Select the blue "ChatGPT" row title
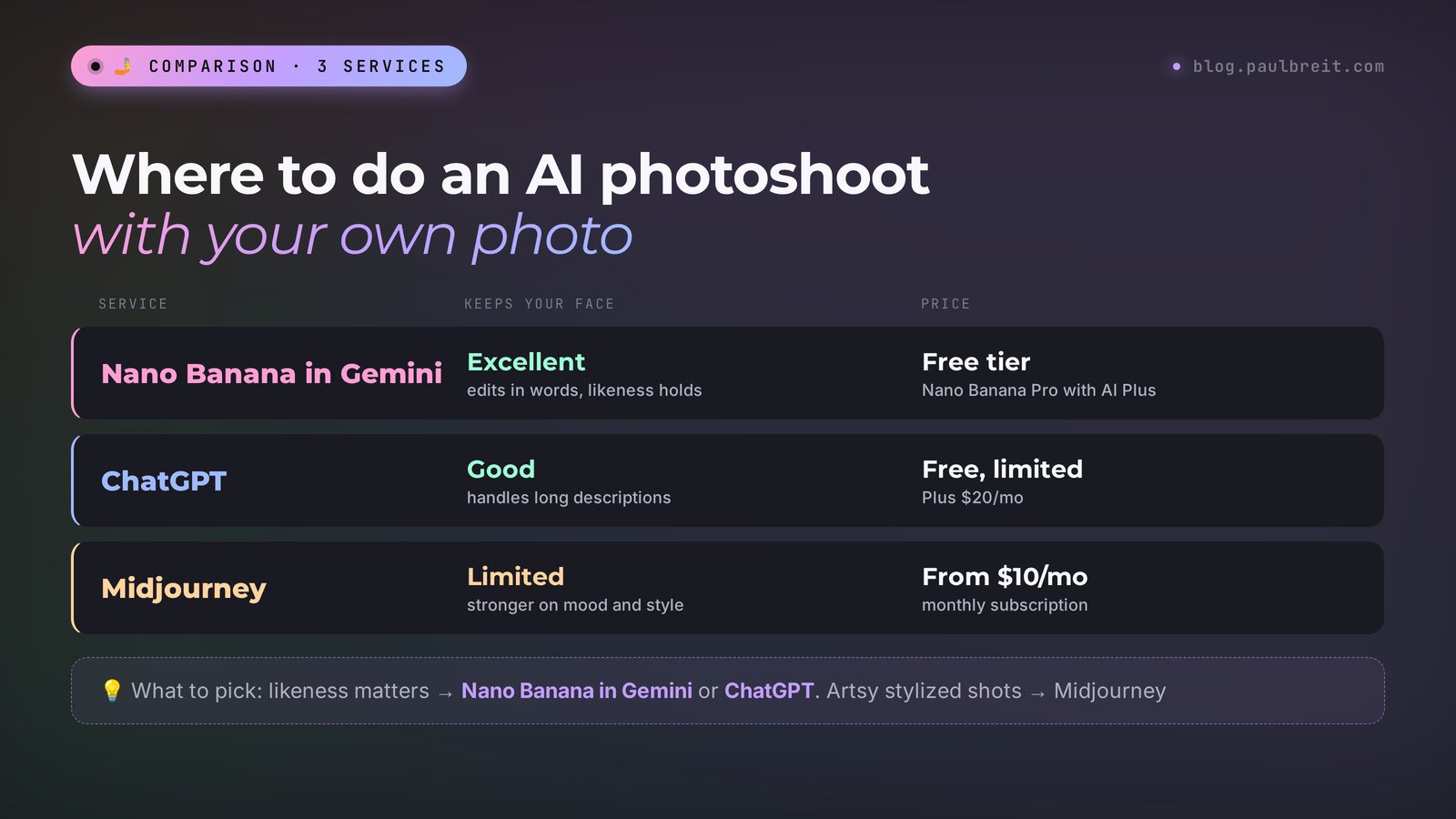Image resolution: width=1456 pixels, height=819 pixels. (x=164, y=480)
